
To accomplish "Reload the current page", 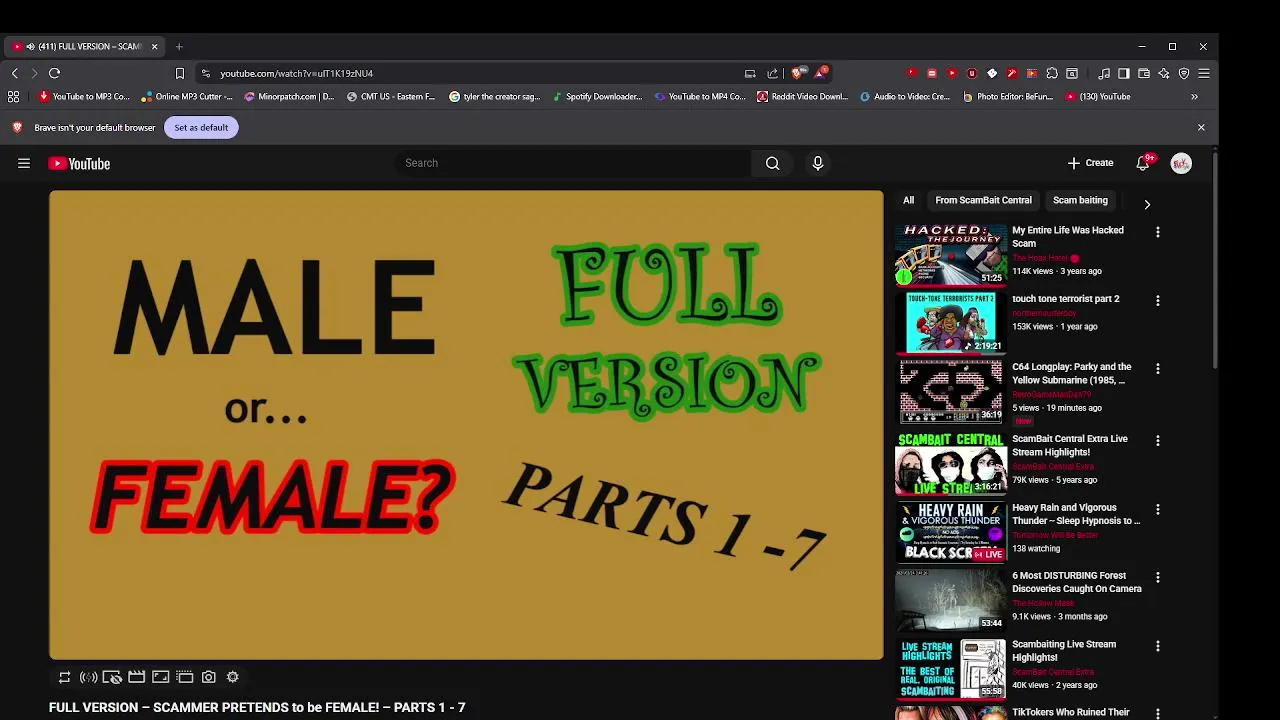I will tap(54, 73).
